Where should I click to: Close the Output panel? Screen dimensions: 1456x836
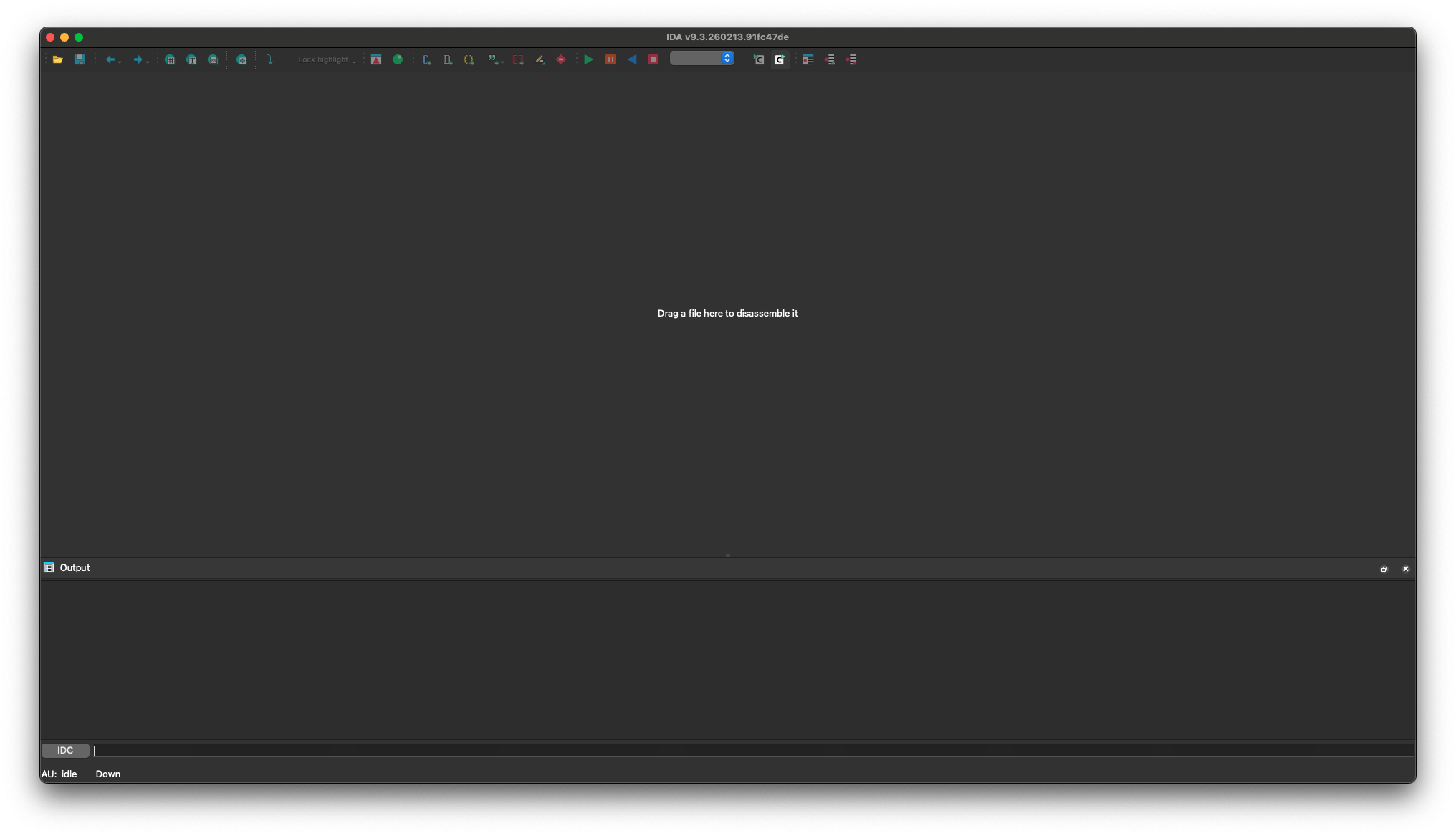[1405, 569]
